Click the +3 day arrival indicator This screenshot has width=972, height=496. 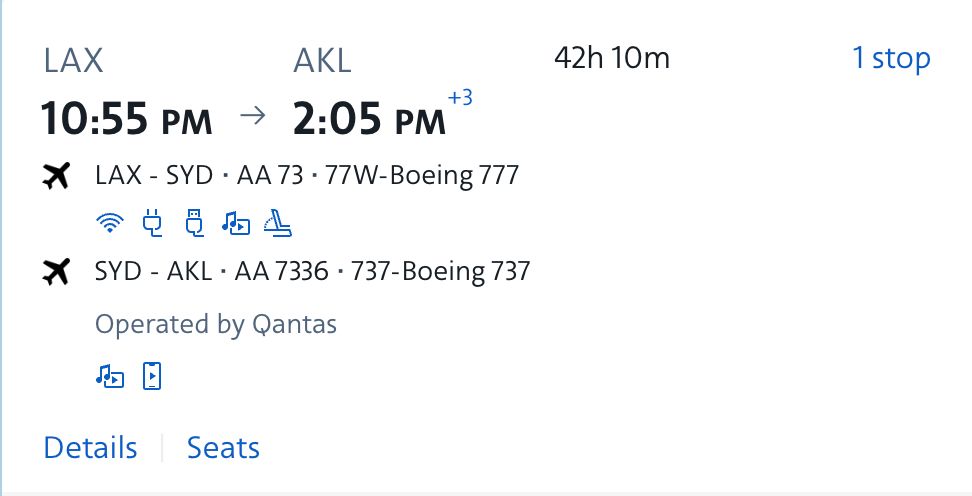pos(460,98)
